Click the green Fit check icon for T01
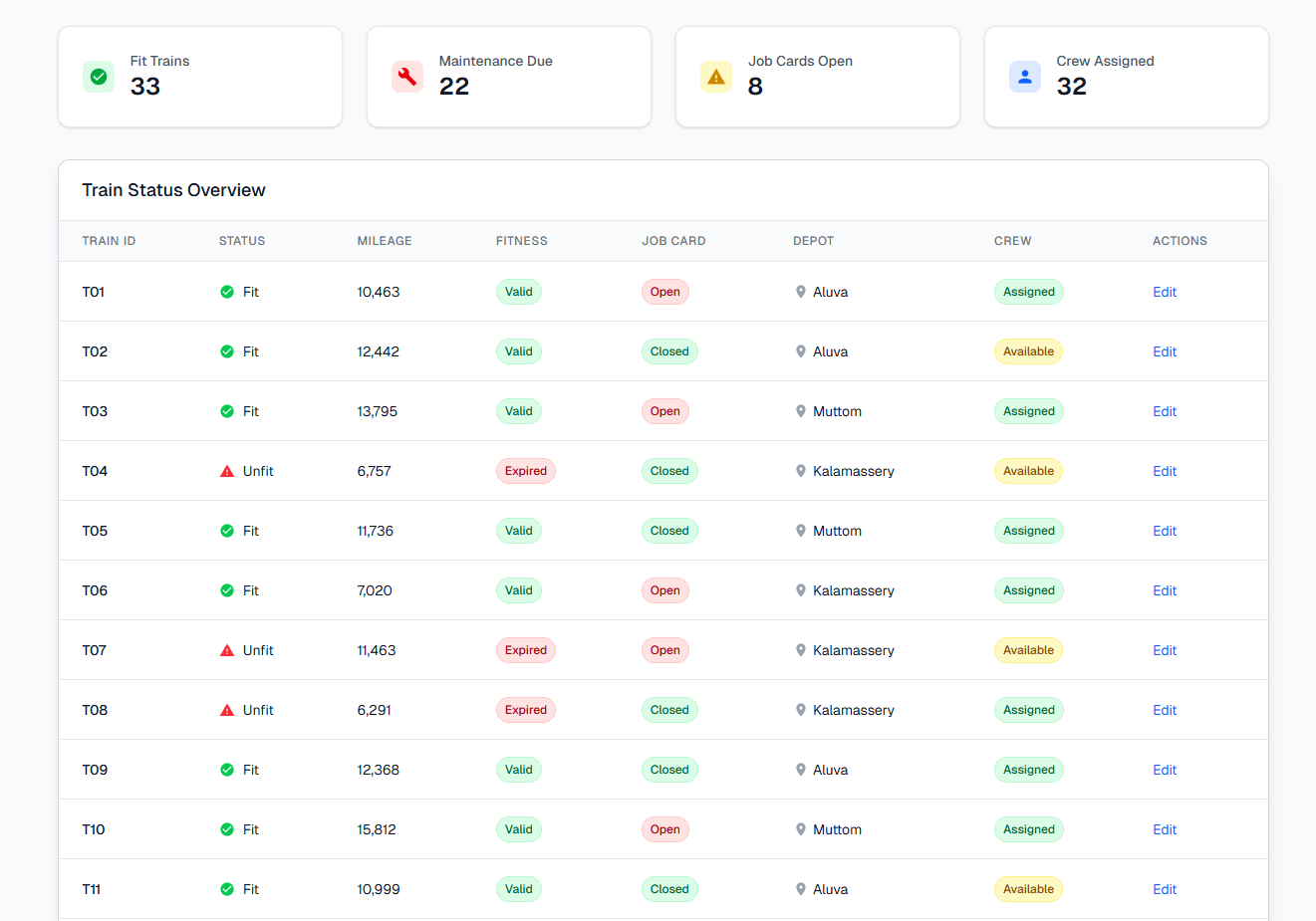This screenshot has width=1316, height=921. 227,292
